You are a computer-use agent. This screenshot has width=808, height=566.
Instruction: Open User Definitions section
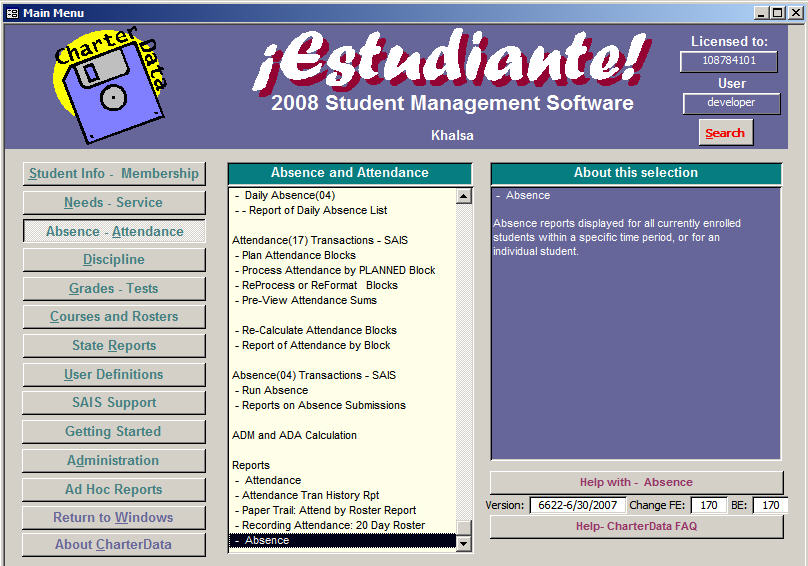[114, 374]
